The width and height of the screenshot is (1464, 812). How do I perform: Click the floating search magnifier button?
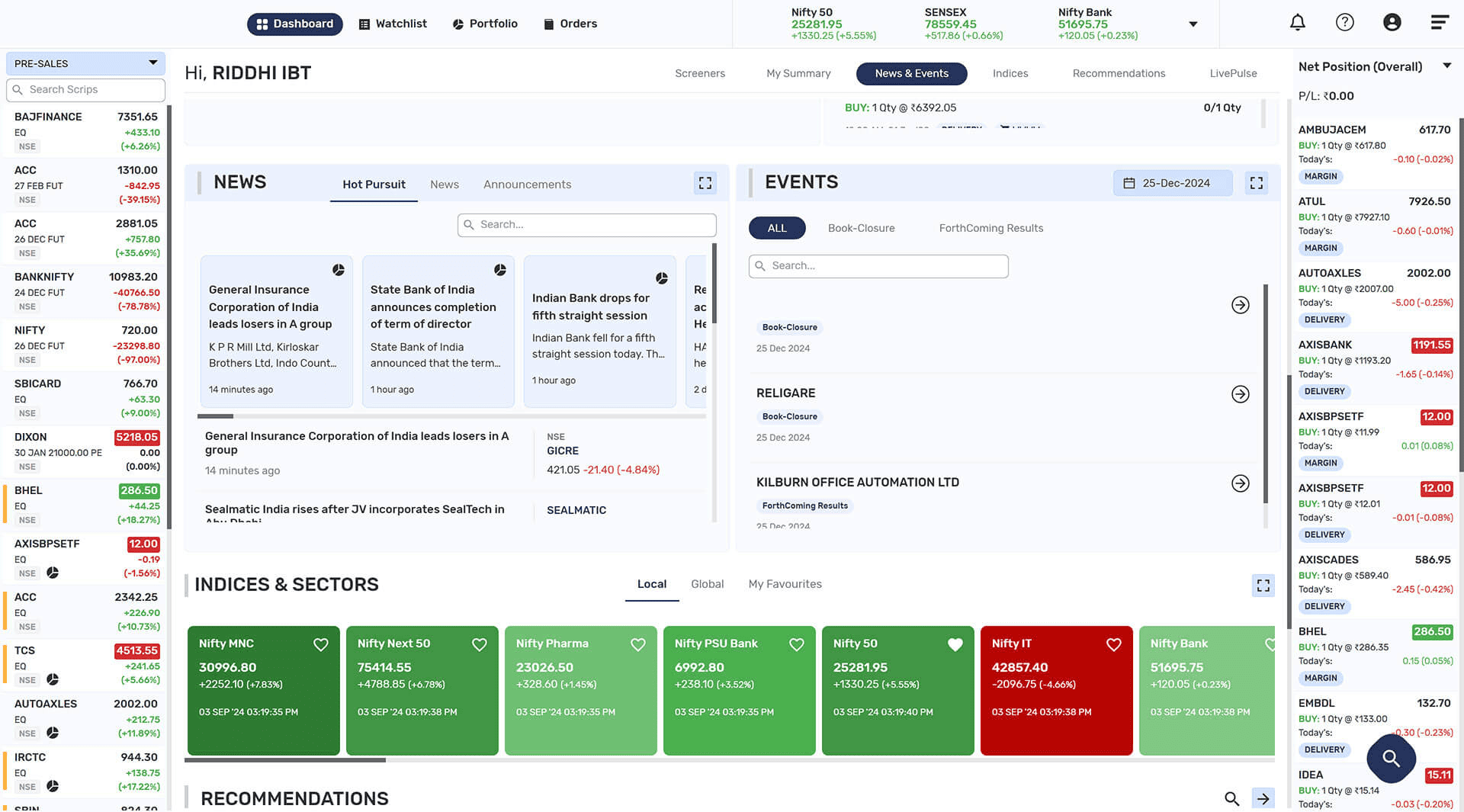(1392, 759)
